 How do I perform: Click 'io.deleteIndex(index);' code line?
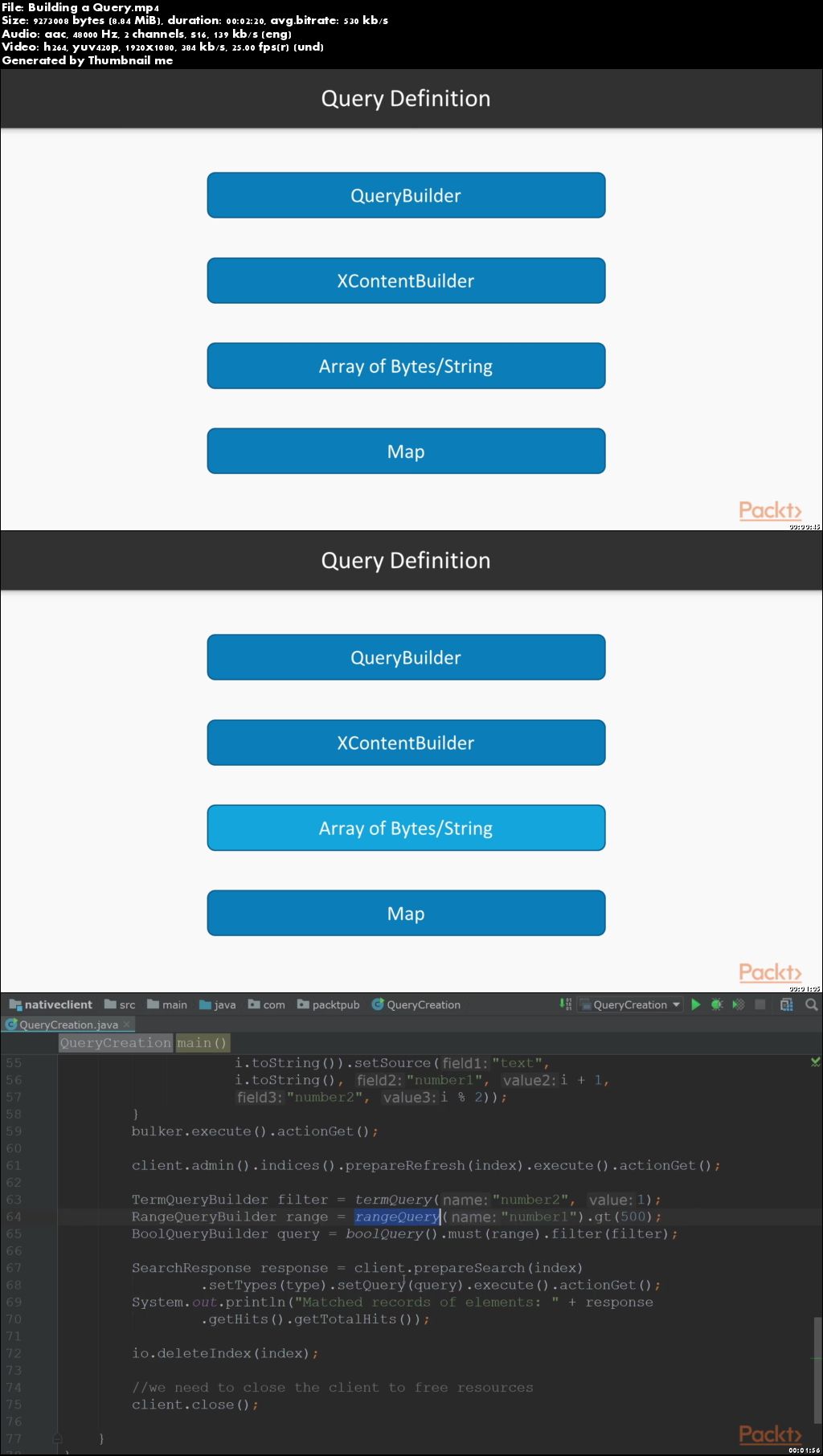click(x=225, y=1353)
